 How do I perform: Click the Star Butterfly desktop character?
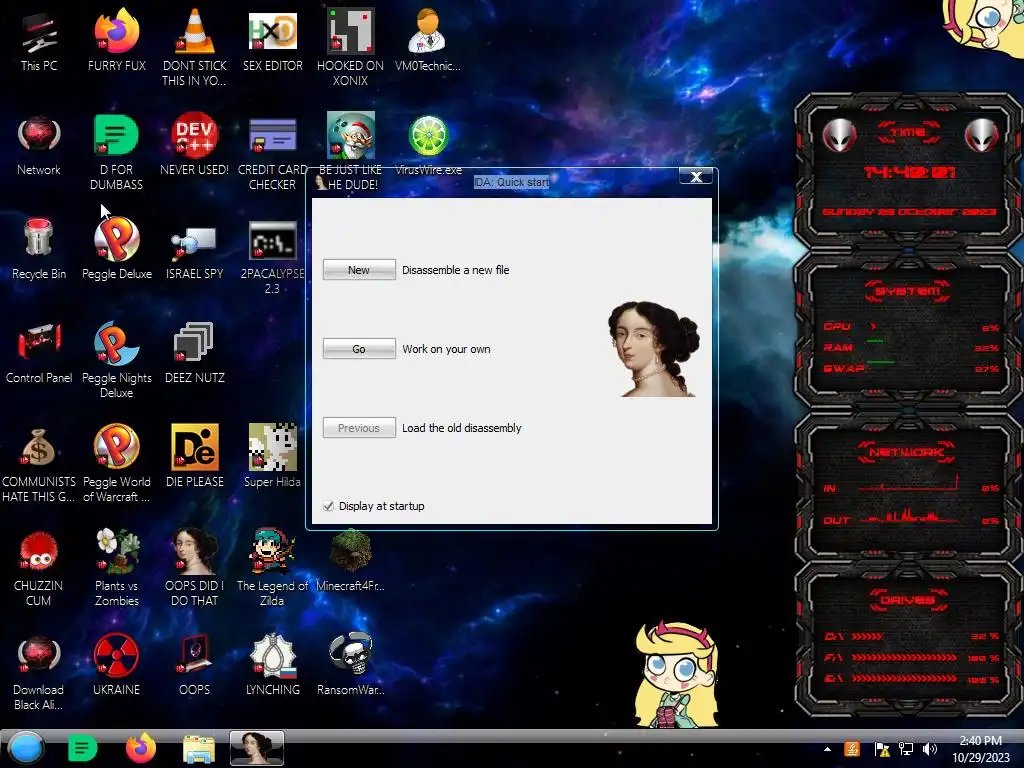[678, 674]
